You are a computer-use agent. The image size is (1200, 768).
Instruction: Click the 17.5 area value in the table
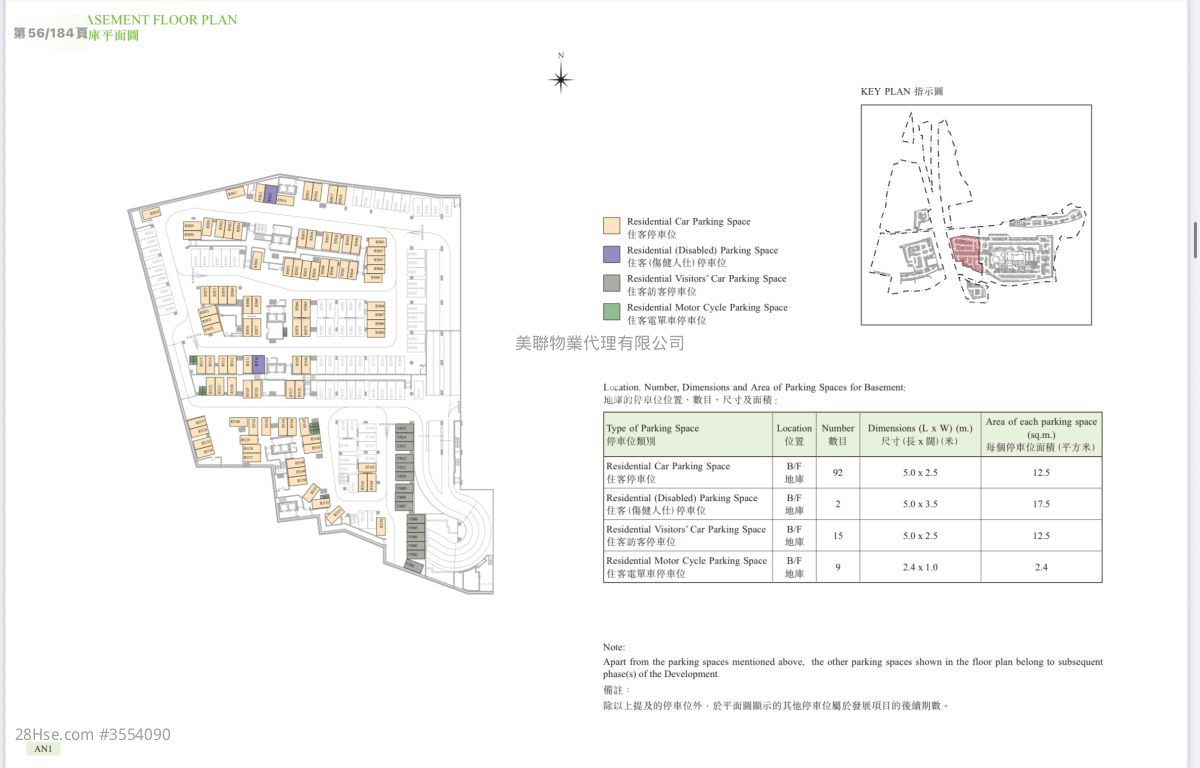point(1041,504)
